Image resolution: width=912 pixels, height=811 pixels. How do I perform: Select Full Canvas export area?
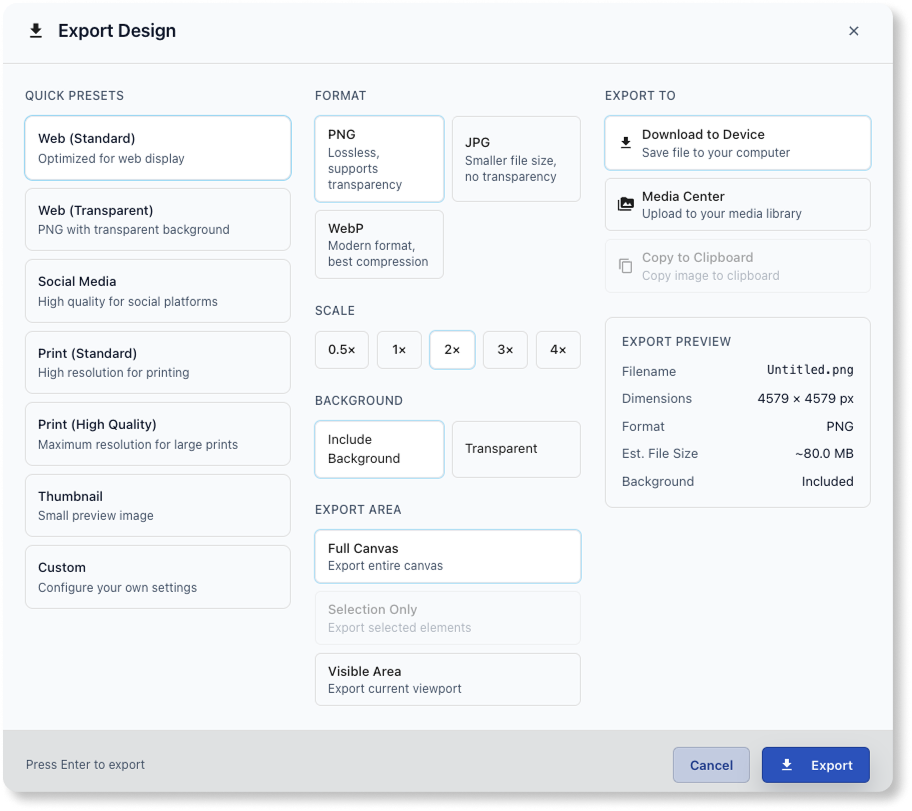pos(447,556)
